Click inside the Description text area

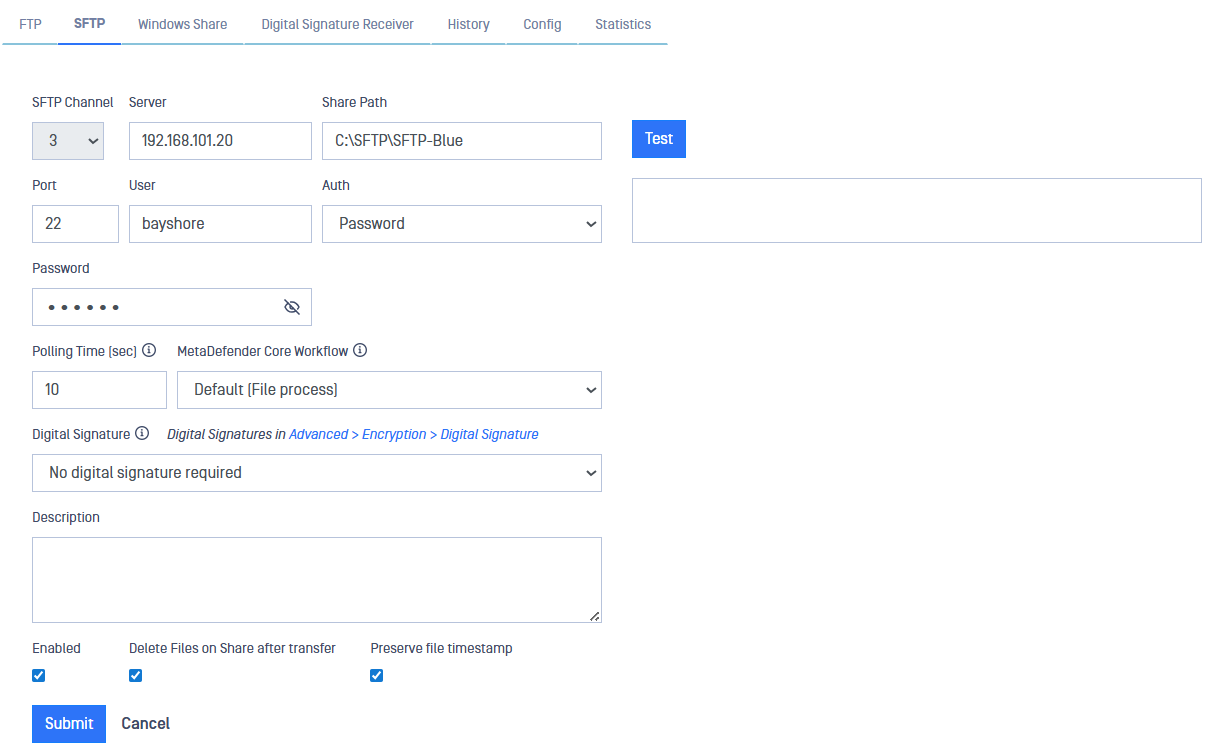click(x=316, y=580)
